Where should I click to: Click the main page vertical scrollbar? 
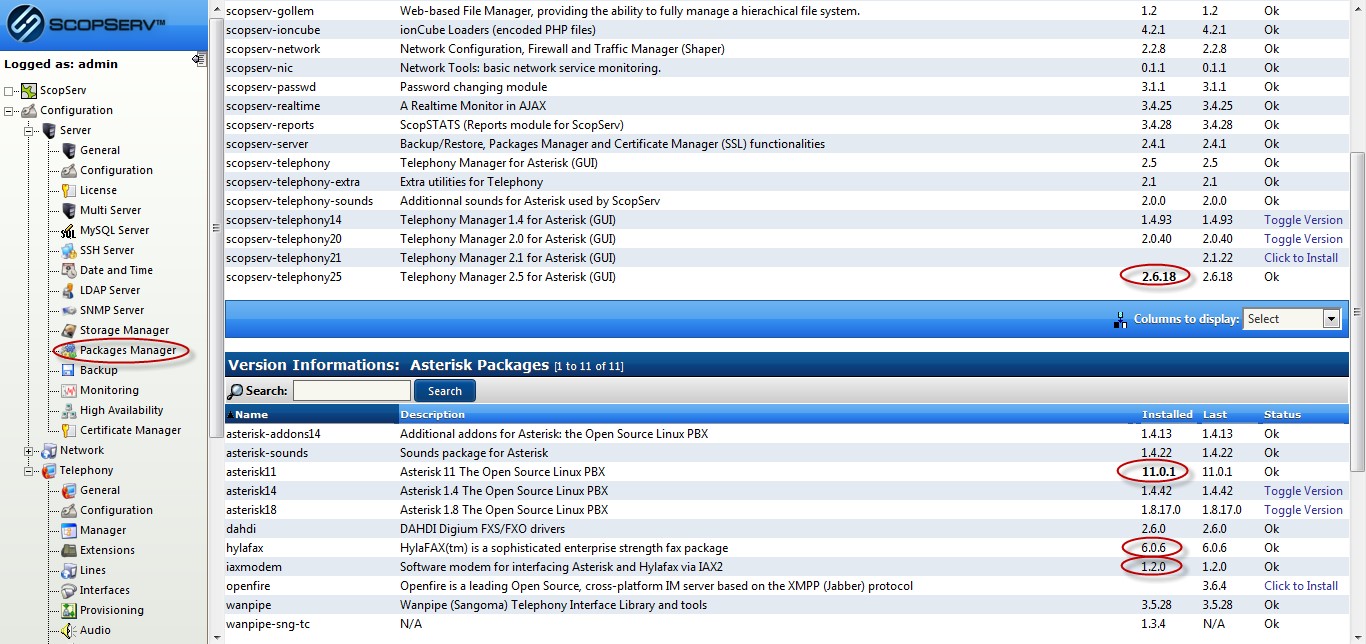1357,310
